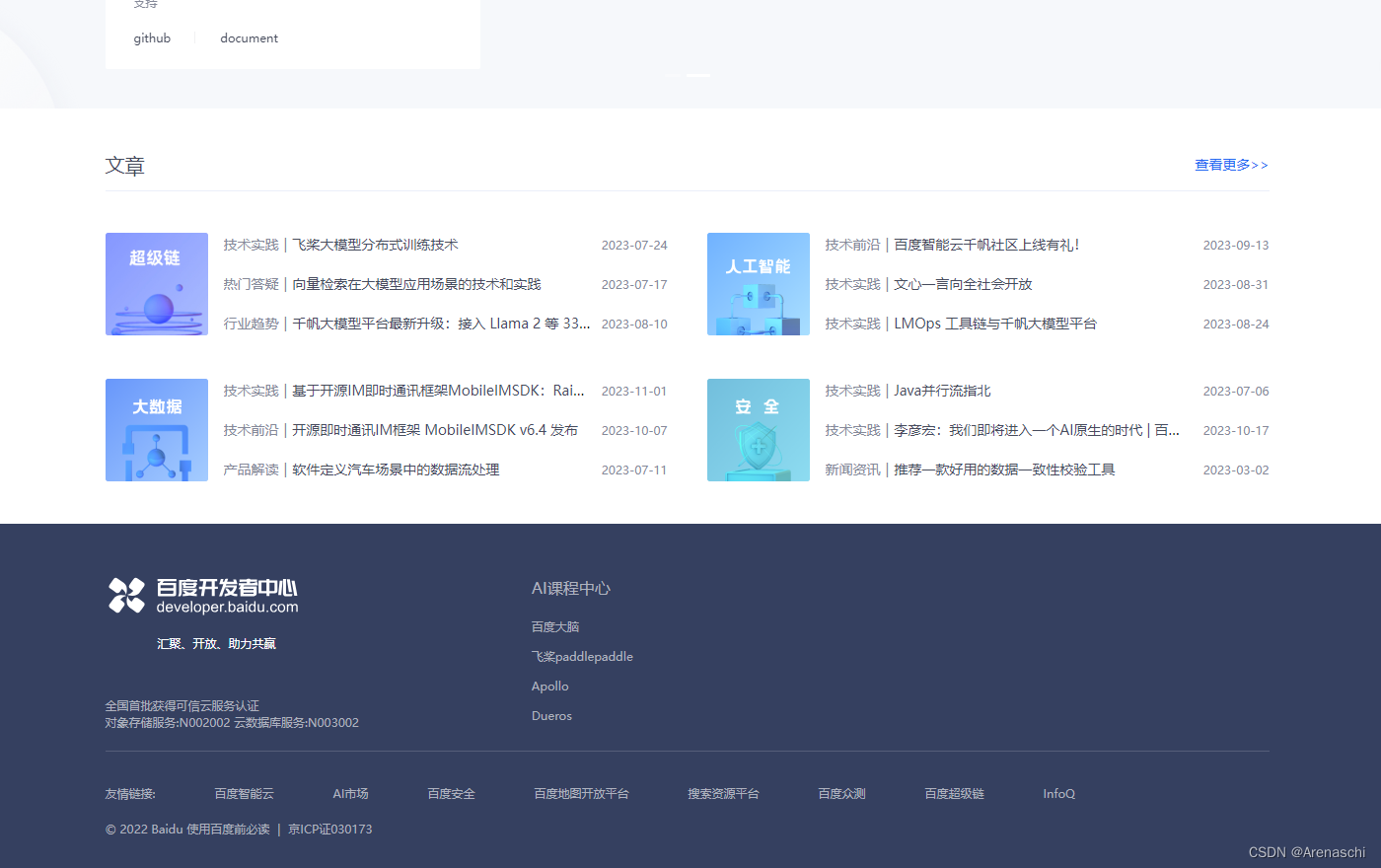Open 百度智能云 friendly link
1381x868 pixels.
pyautogui.click(x=244, y=793)
